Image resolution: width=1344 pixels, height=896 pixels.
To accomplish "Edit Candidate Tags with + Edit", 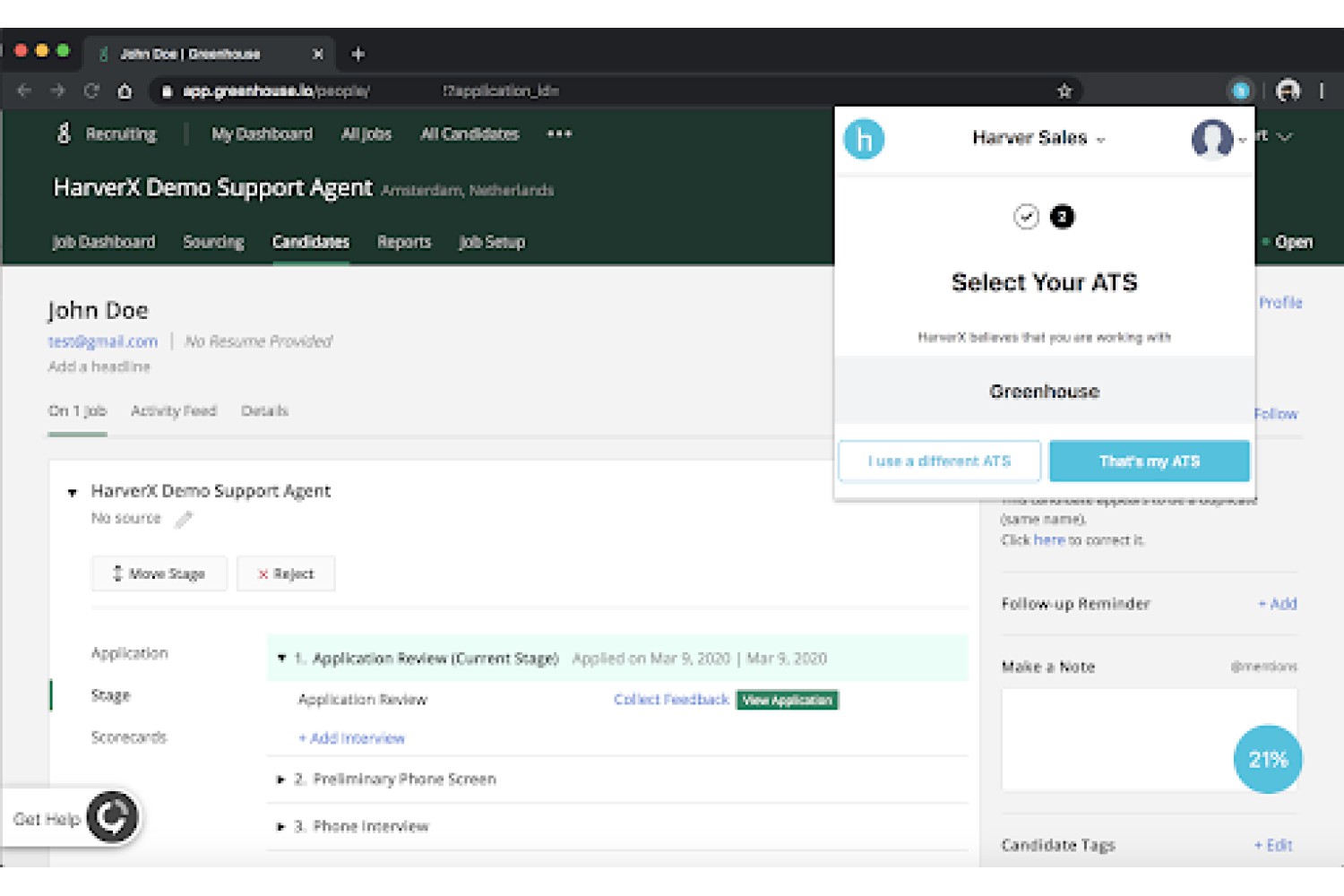I will point(1273,845).
